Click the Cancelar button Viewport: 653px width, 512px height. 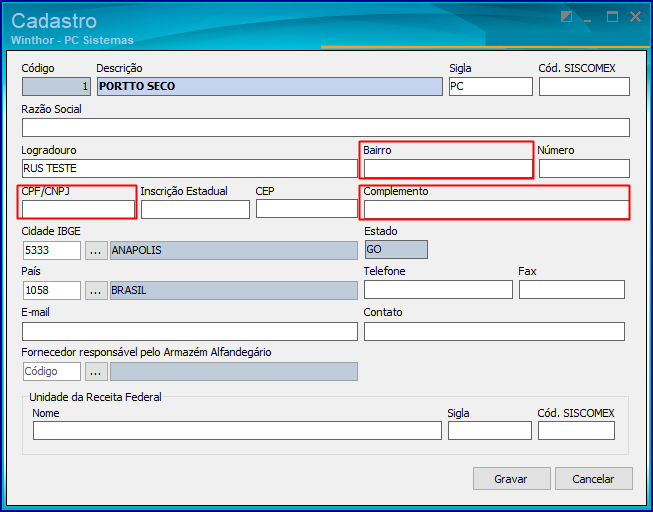point(593,479)
